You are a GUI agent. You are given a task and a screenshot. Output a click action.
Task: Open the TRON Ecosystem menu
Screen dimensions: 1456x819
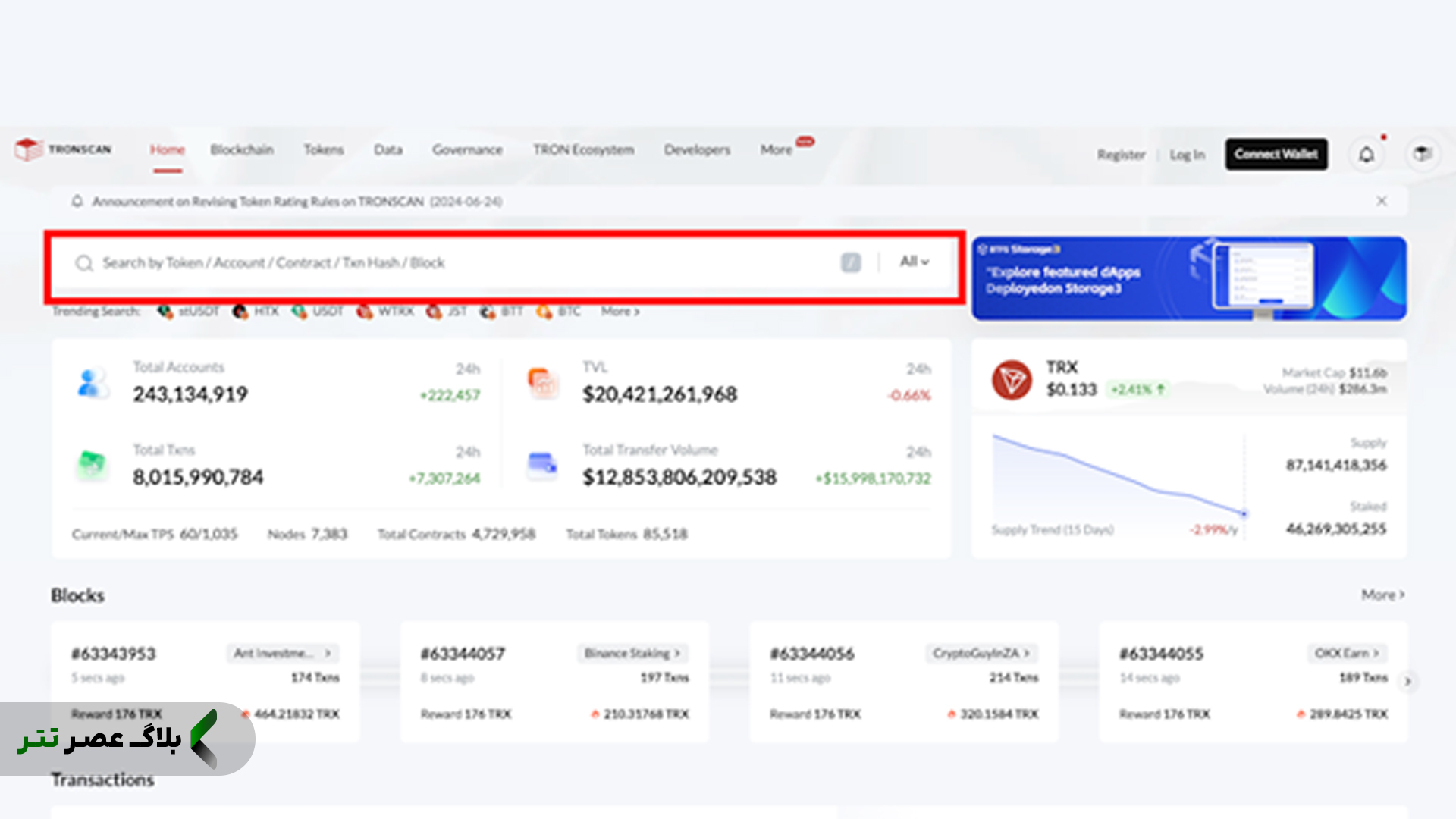(x=583, y=150)
